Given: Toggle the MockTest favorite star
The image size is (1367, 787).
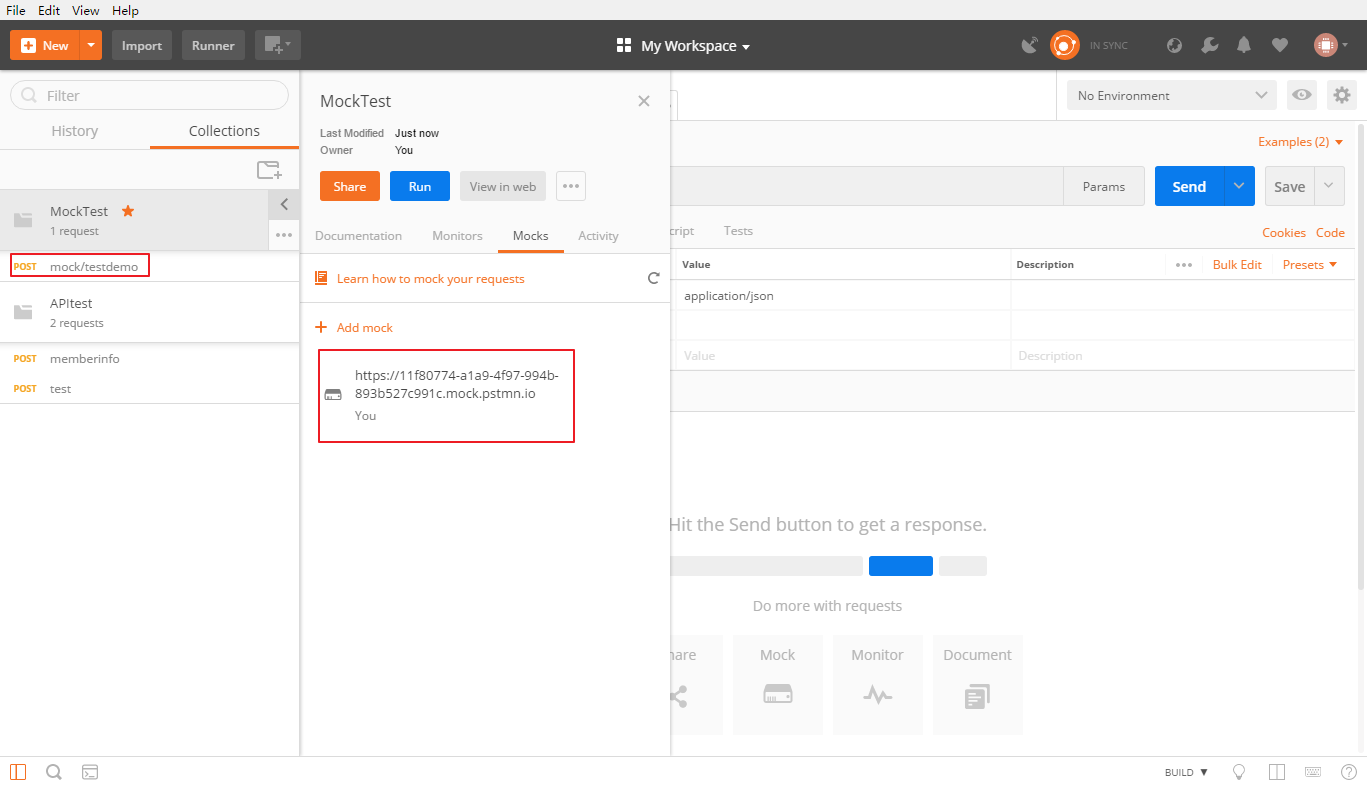Looking at the screenshot, I should (x=127, y=211).
